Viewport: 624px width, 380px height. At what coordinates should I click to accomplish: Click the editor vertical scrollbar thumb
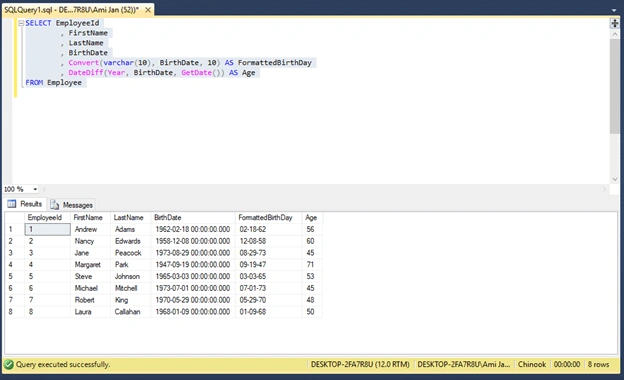pyautogui.click(x=614, y=86)
